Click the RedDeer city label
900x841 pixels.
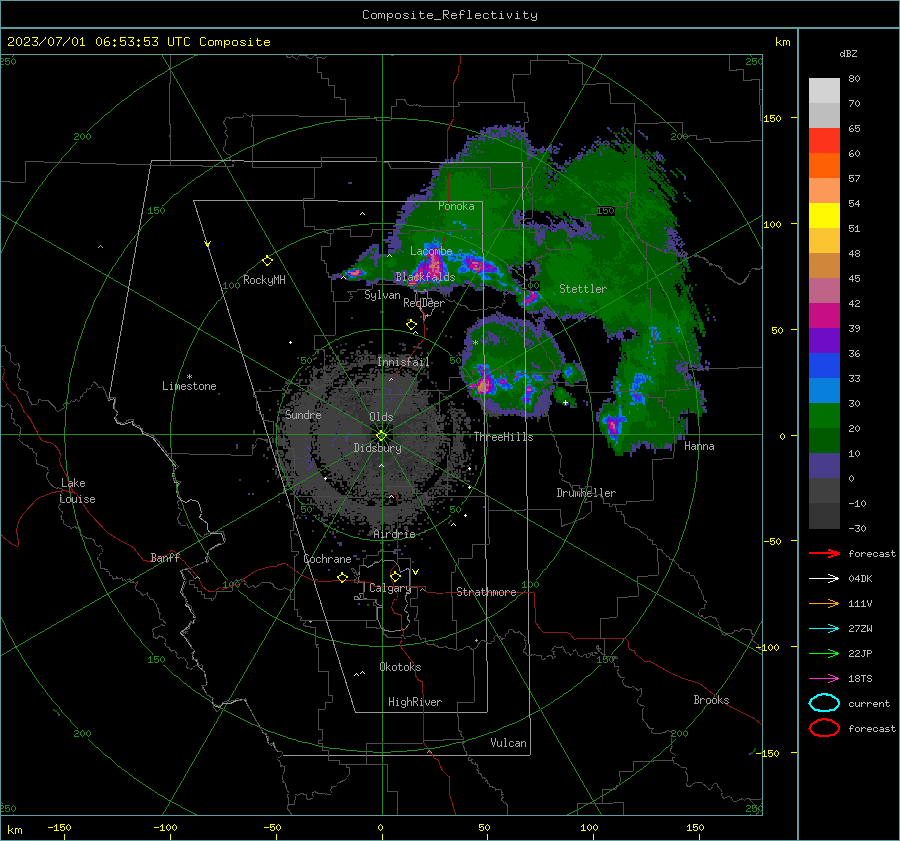point(424,303)
